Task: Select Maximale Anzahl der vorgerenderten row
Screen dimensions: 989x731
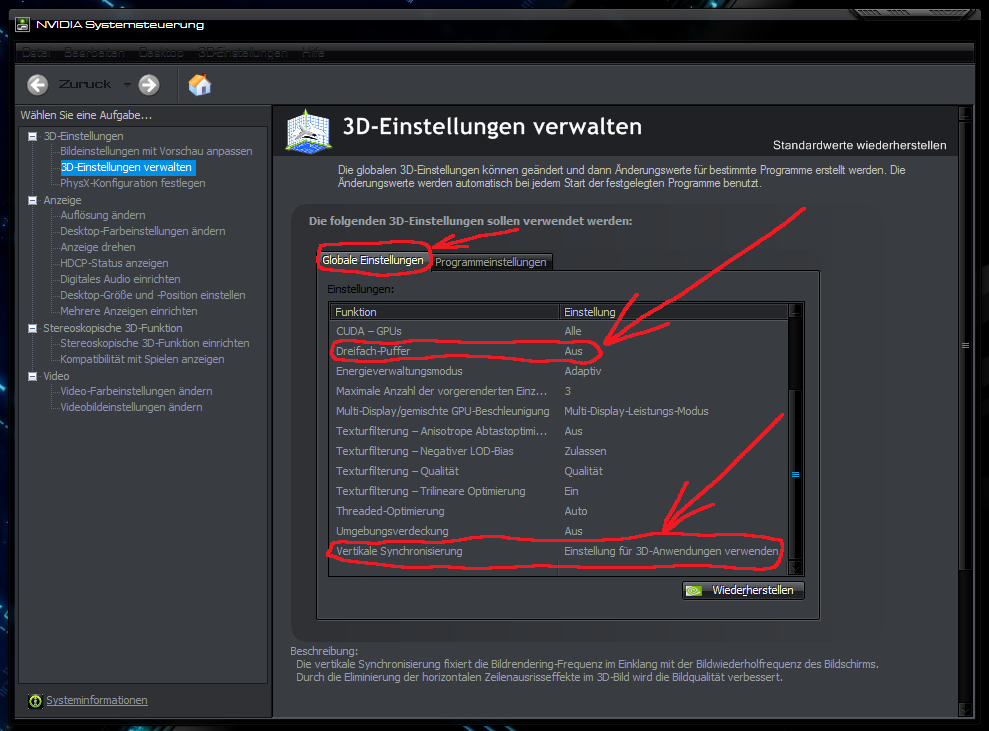Action: [x=559, y=391]
